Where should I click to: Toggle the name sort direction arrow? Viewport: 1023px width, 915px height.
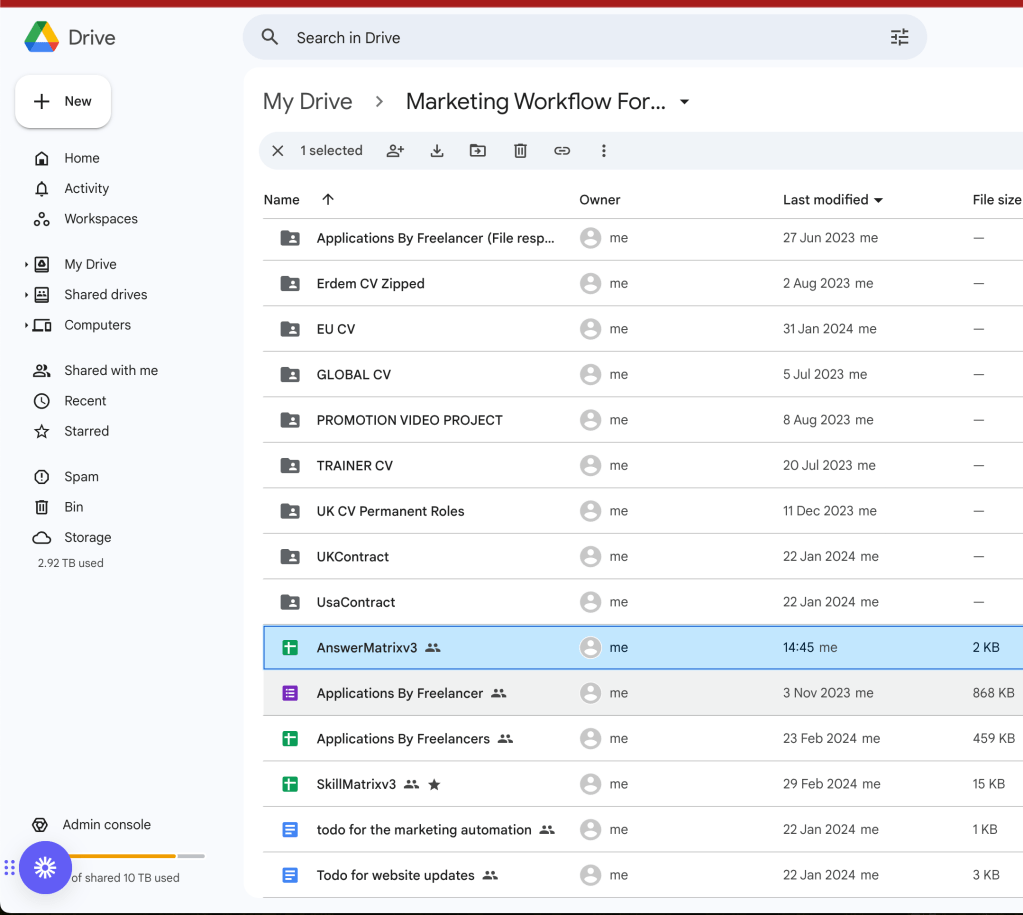point(328,199)
